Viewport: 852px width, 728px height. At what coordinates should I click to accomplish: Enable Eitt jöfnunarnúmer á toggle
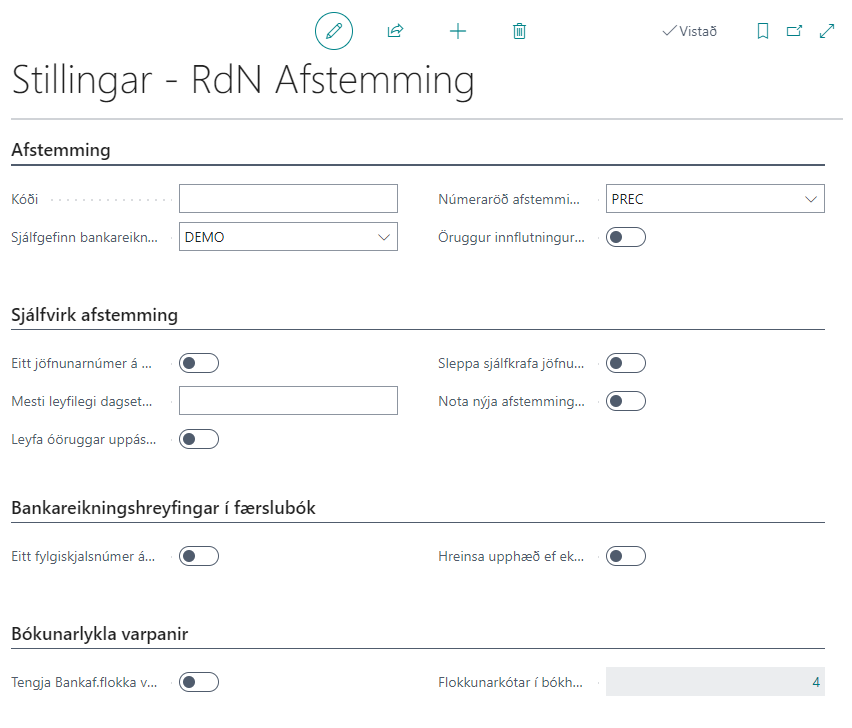[198, 363]
